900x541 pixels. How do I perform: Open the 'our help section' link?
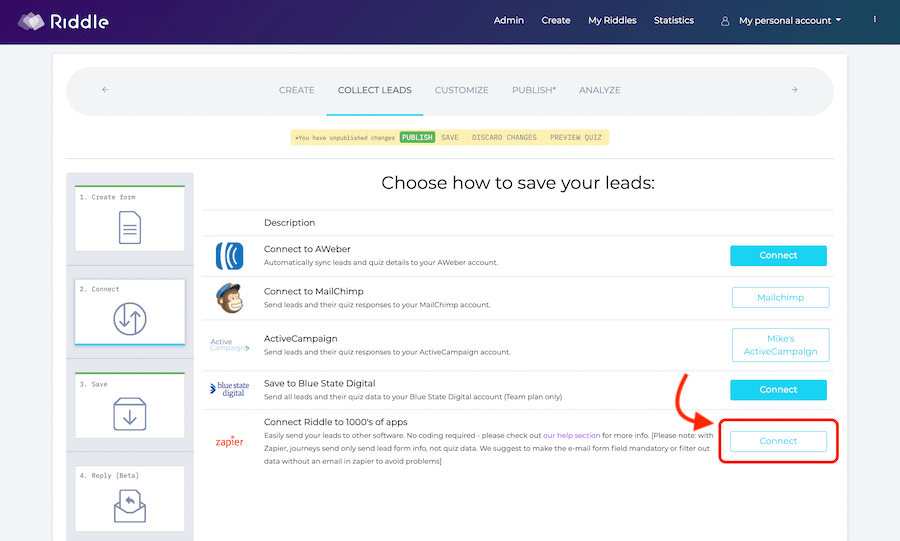click(x=572, y=435)
